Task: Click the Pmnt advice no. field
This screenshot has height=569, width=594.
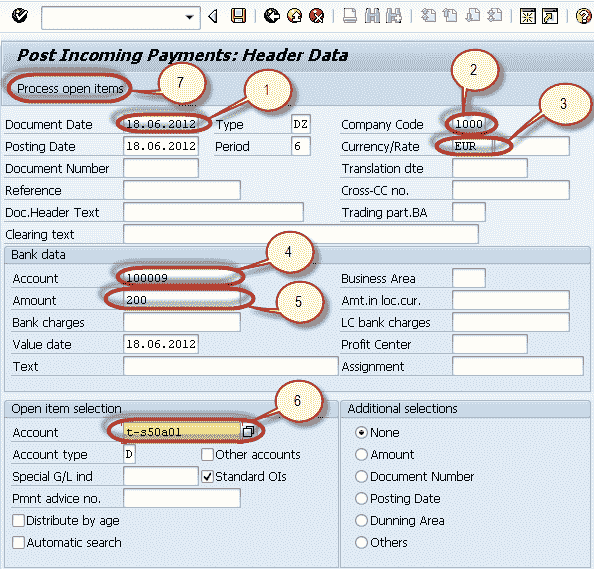Action: (182, 498)
